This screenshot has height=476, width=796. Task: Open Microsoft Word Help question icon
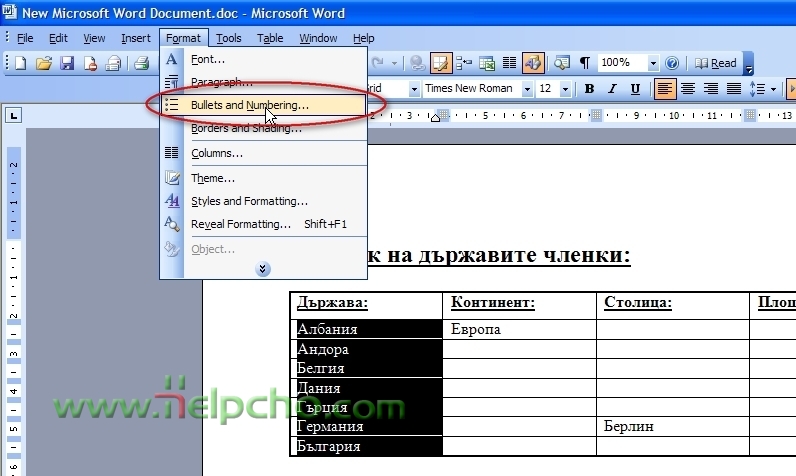click(x=672, y=63)
